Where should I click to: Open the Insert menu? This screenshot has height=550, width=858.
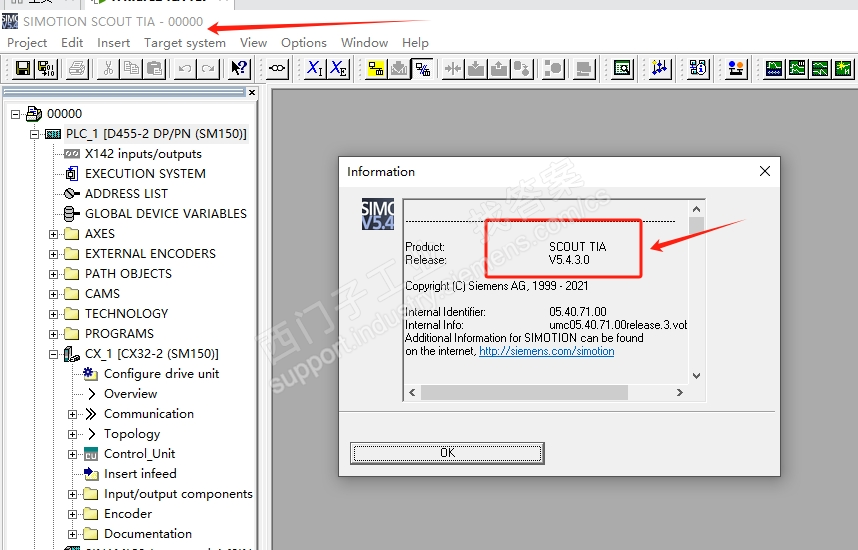pyautogui.click(x=113, y=43)
